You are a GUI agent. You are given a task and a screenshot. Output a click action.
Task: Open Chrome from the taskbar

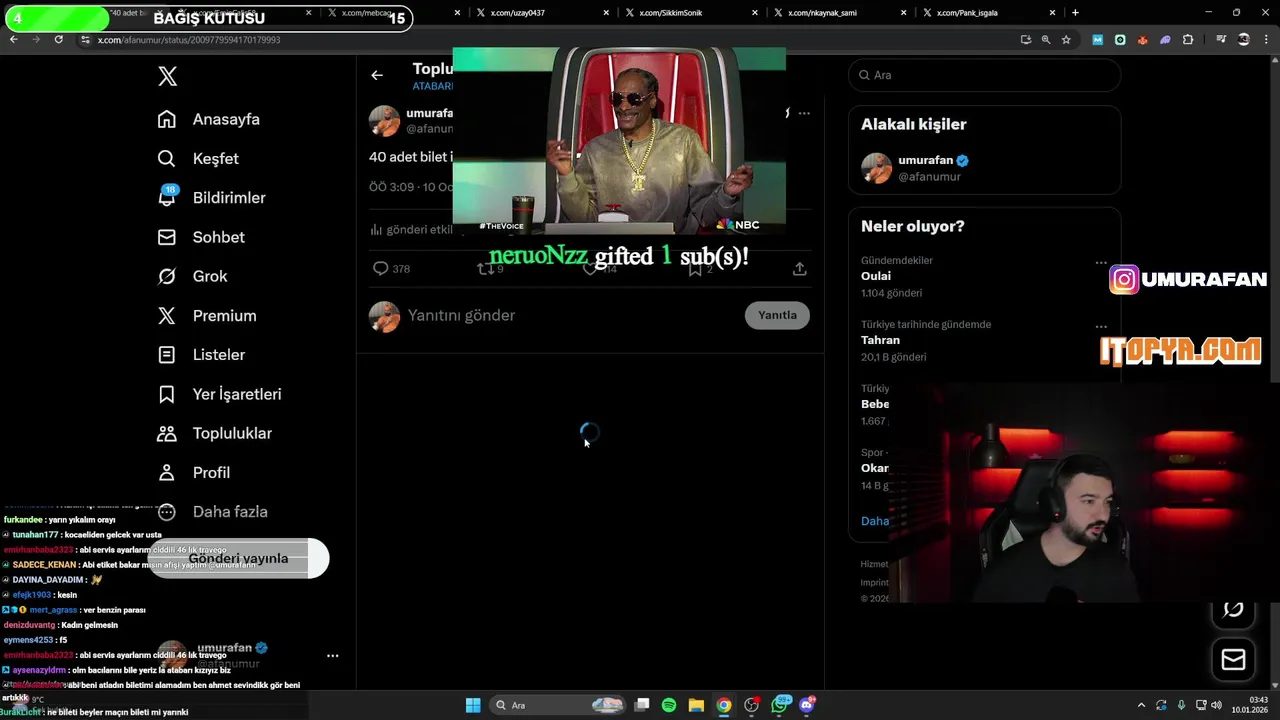[723, 705]
